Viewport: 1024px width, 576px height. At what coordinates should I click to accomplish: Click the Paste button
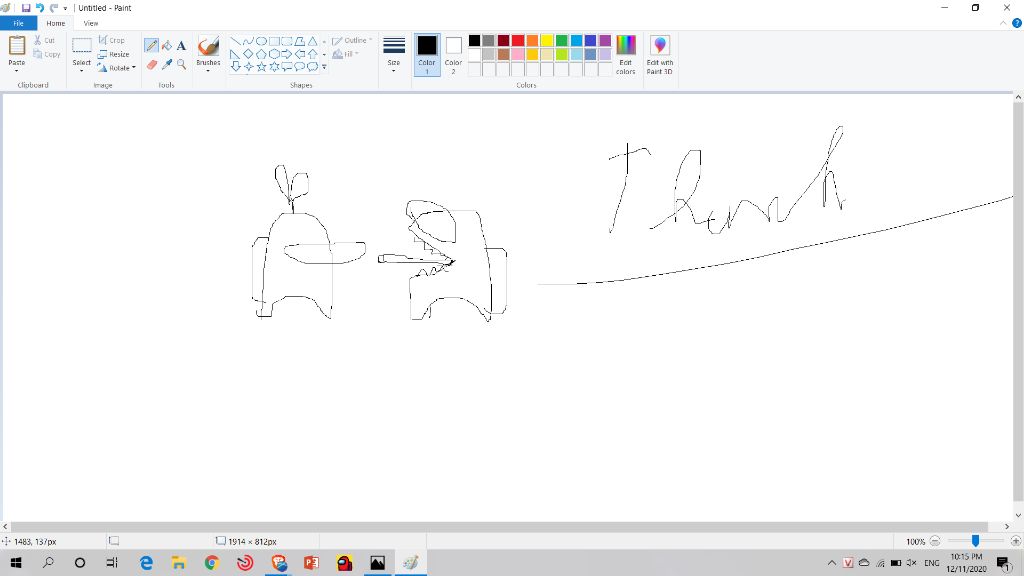[x=16, y=49]
